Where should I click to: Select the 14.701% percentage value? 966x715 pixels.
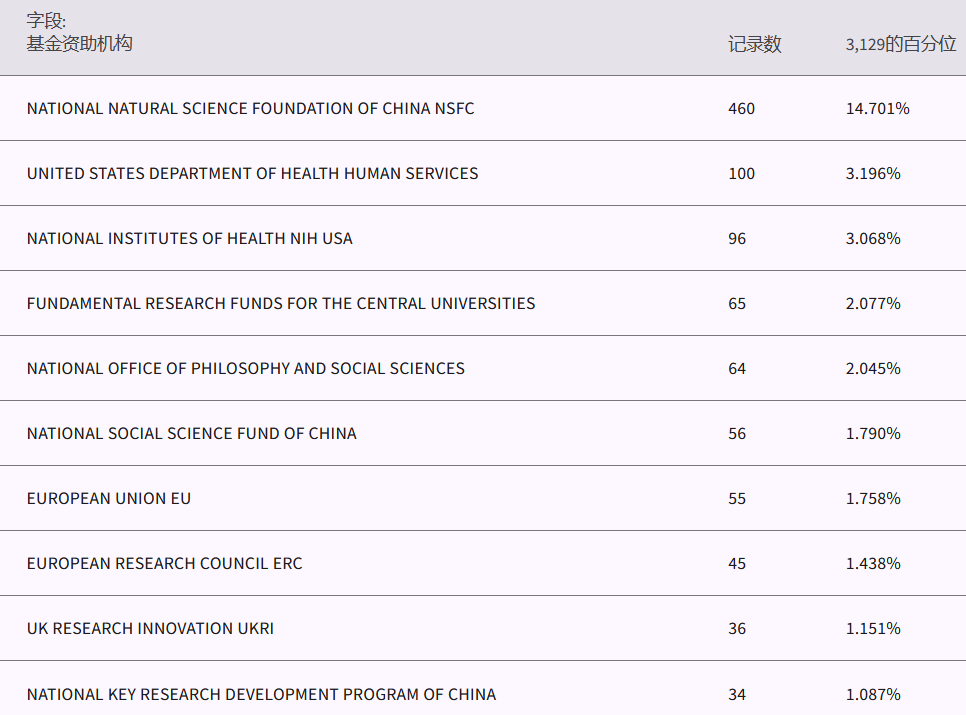pyautogui.click(x=877, y=108)
